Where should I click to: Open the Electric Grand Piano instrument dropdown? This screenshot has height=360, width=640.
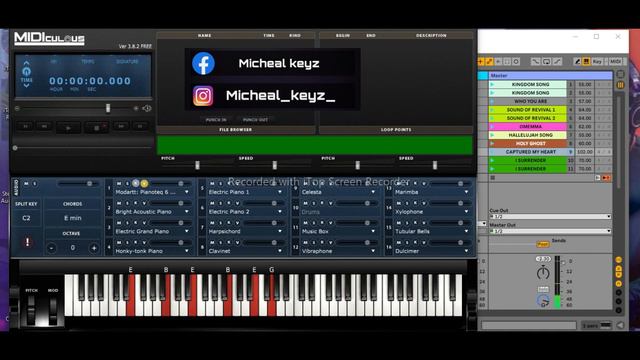(187, 231)
